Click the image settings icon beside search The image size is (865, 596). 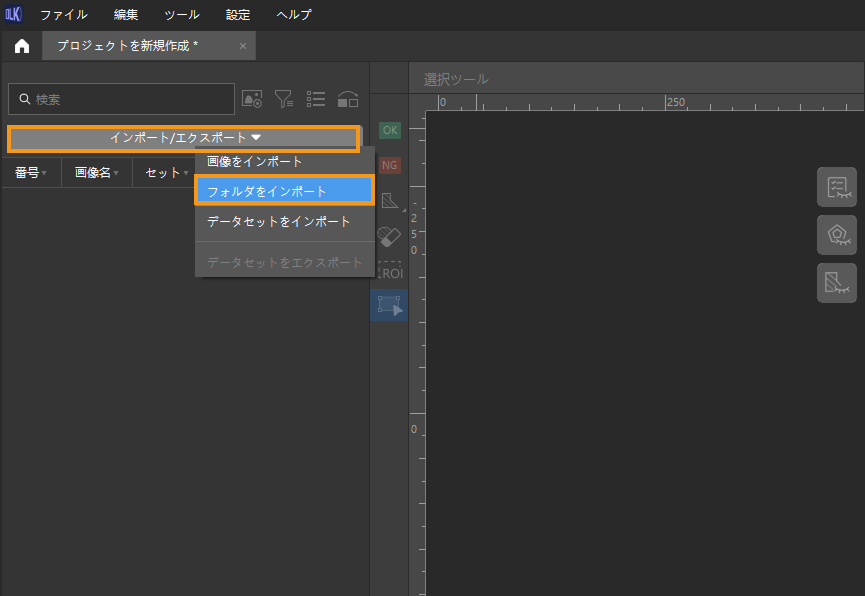[252, 99]
